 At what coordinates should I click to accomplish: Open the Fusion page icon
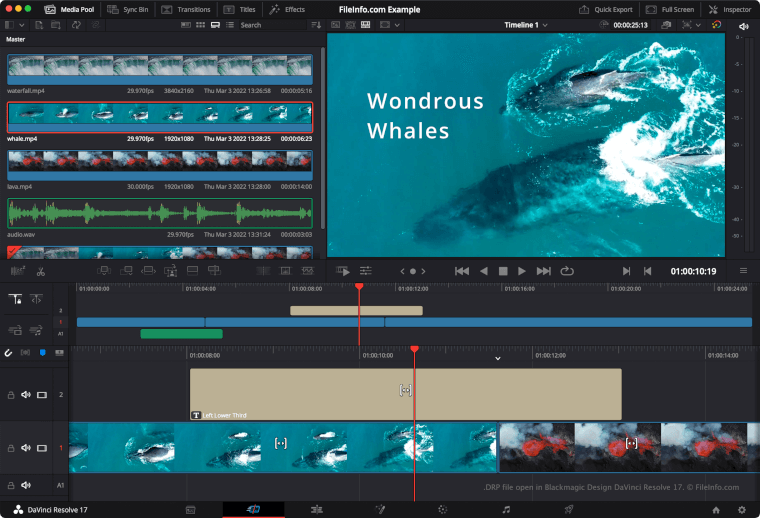[379, 509]
